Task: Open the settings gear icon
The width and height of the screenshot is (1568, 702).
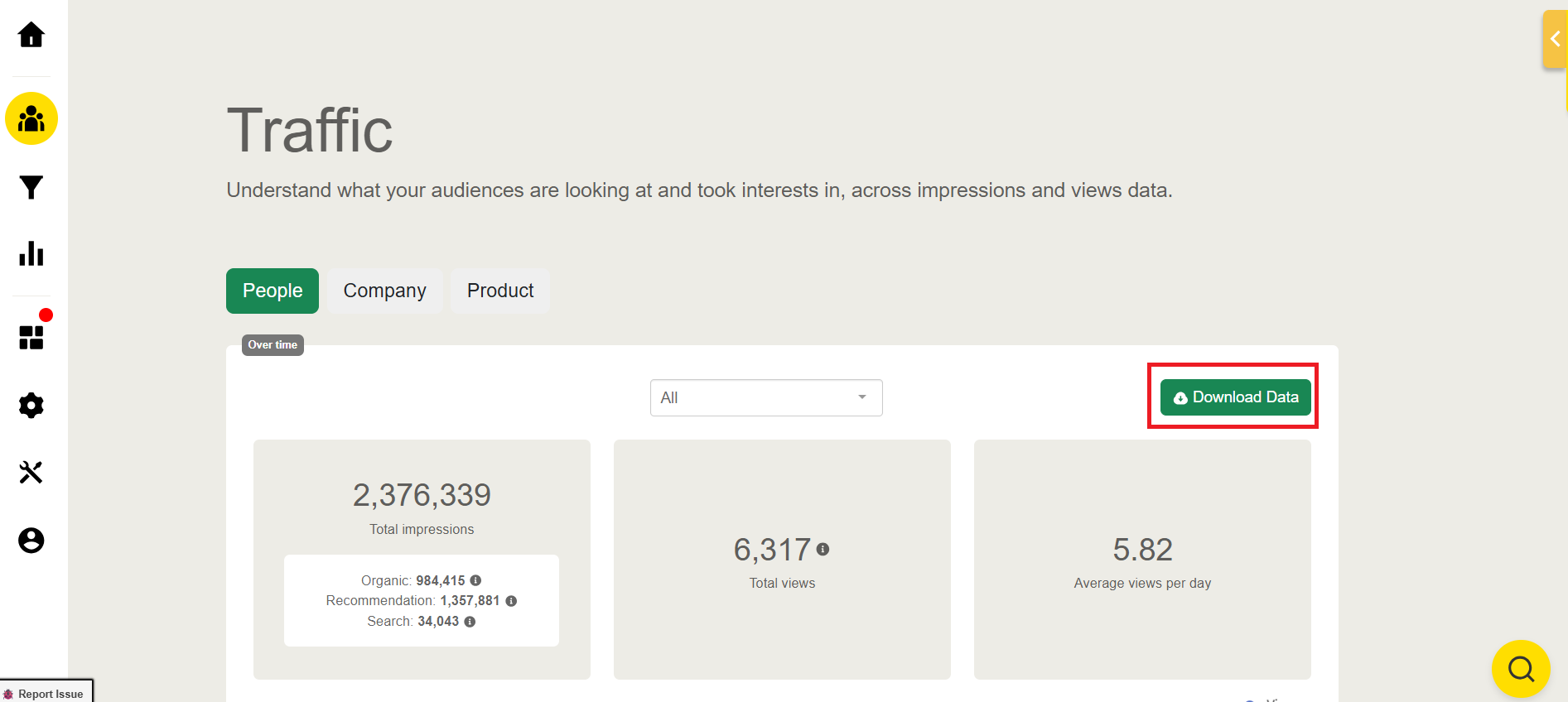Action: click(31, 406)
